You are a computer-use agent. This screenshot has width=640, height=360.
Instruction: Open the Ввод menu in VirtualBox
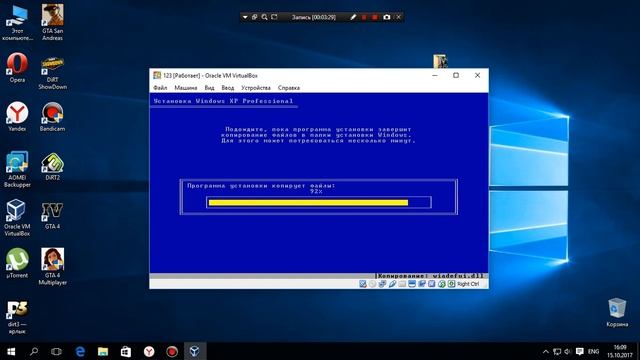[x=228, y=88]
